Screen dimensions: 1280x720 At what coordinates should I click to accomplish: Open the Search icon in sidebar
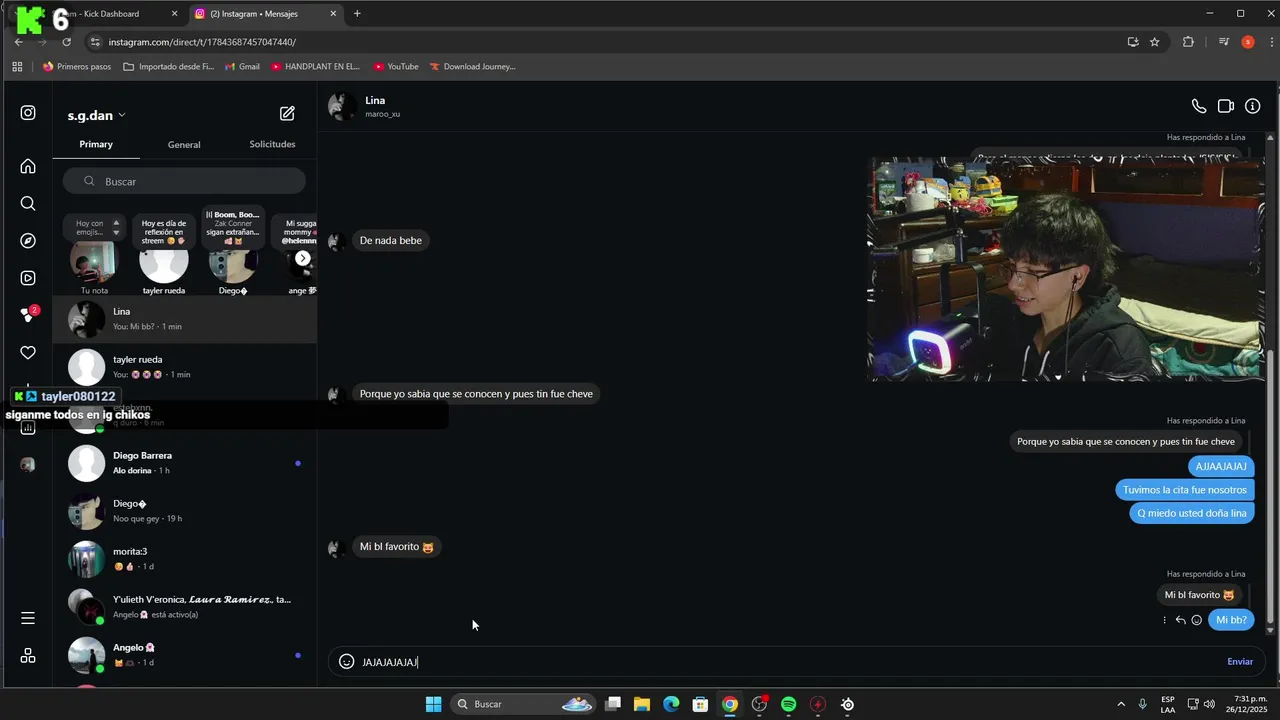tap(28, 203)
